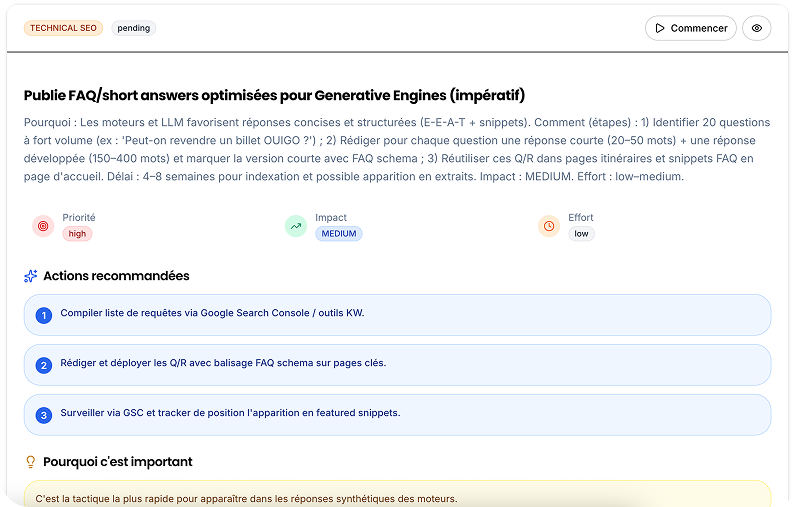Toggle the eye visibility button
Image resolution: width=800 pixels, height=507 pixels.
point(756,28)
